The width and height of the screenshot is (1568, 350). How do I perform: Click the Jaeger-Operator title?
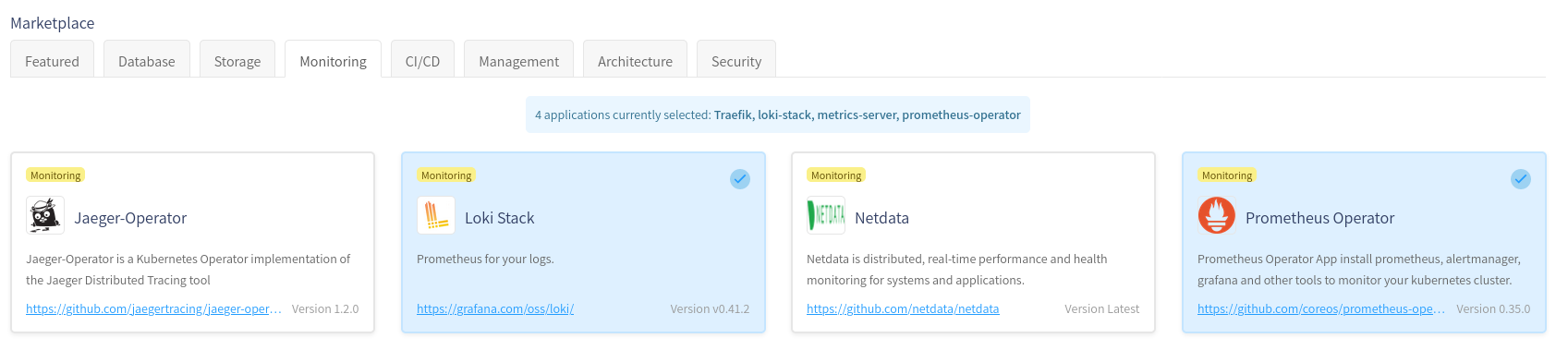click(130, 218)
